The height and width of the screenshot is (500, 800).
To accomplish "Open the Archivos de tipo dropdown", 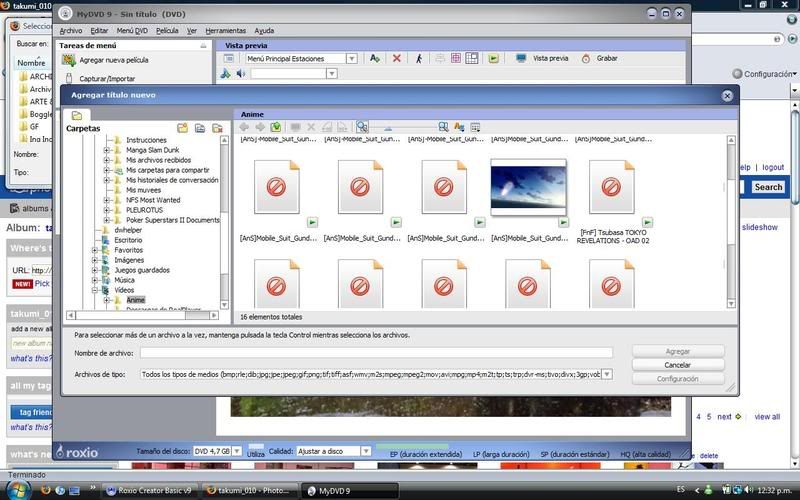I will tap(607, 374).
